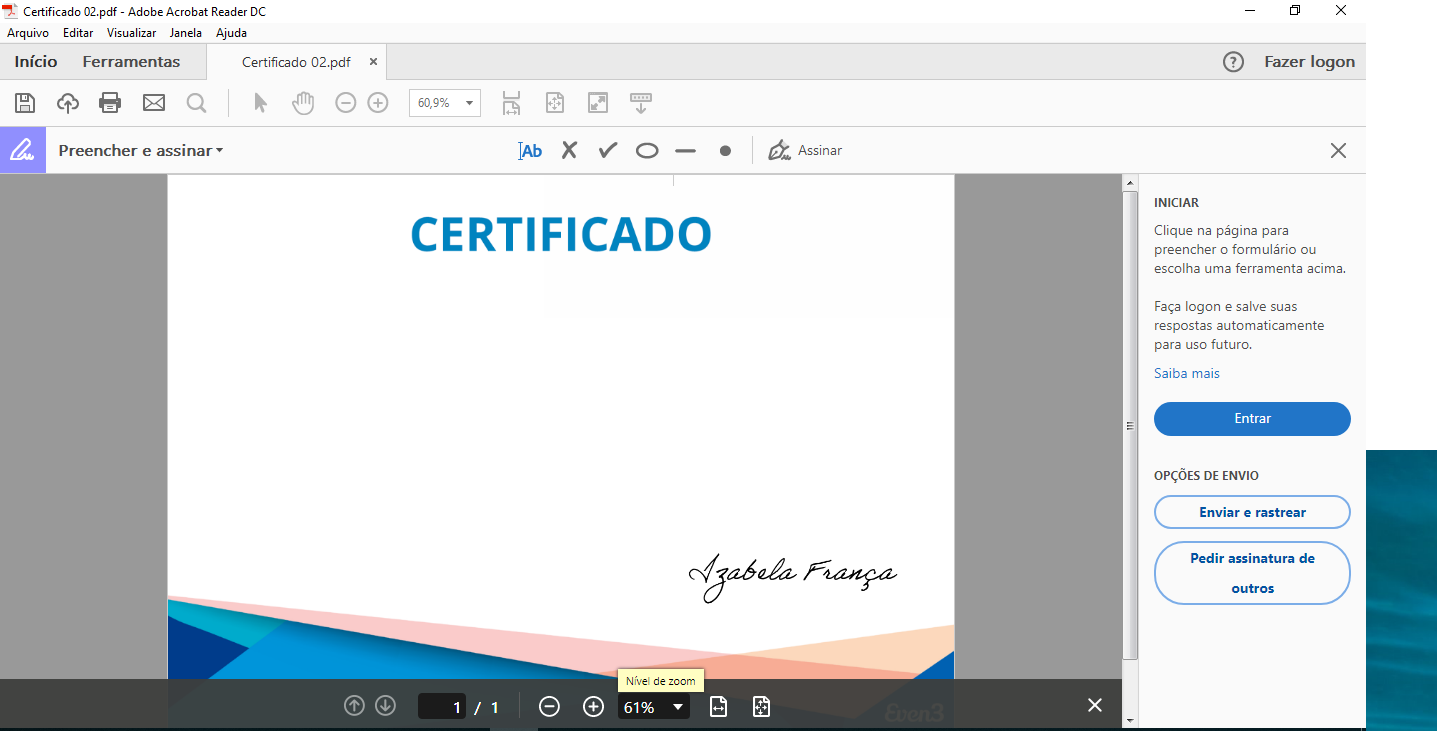
Task: Click the INICIAR panel heading
Action: pos(1176,202)
